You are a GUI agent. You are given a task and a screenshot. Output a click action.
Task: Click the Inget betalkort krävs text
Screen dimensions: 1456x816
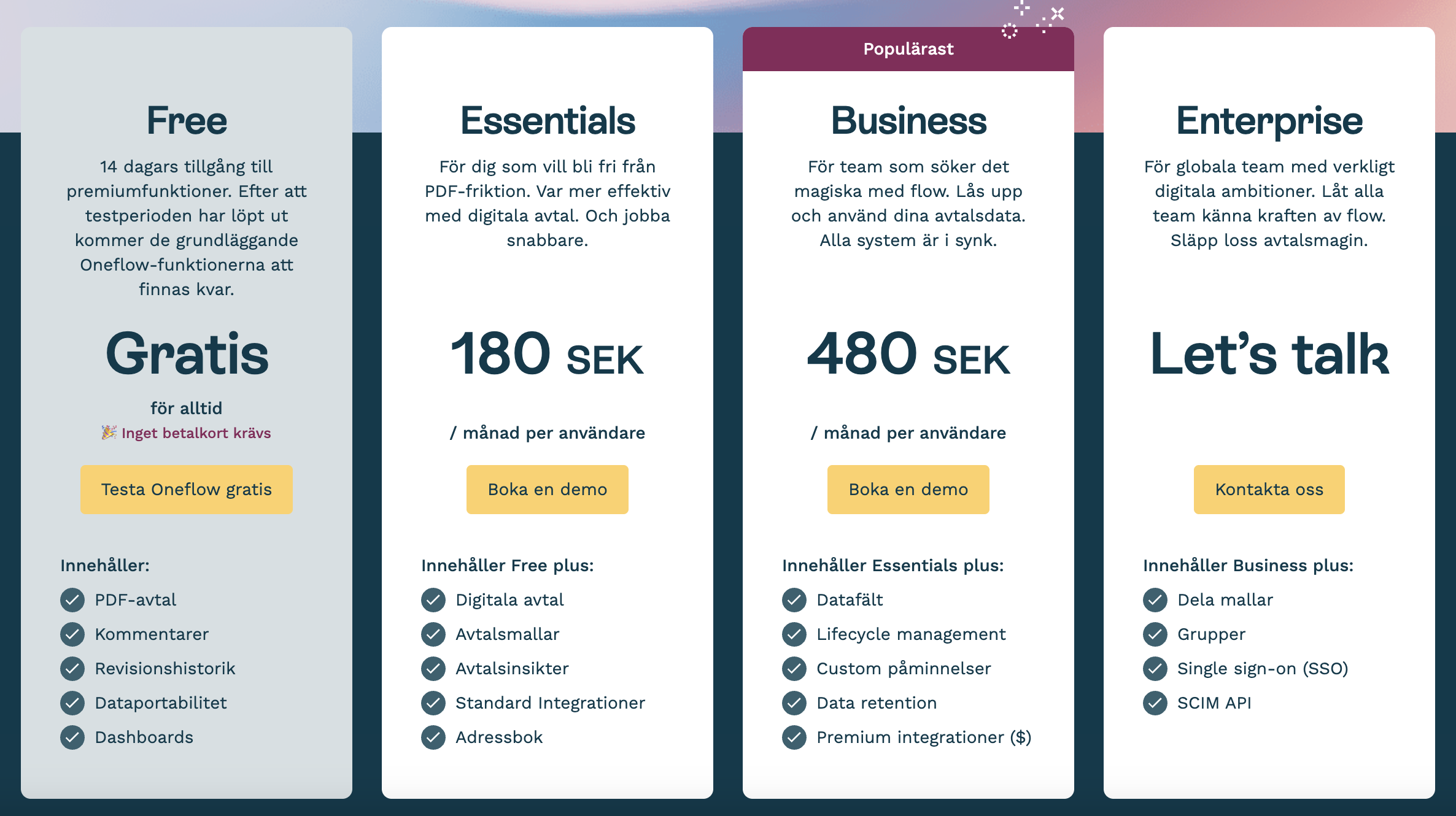(x=196, y=433)
